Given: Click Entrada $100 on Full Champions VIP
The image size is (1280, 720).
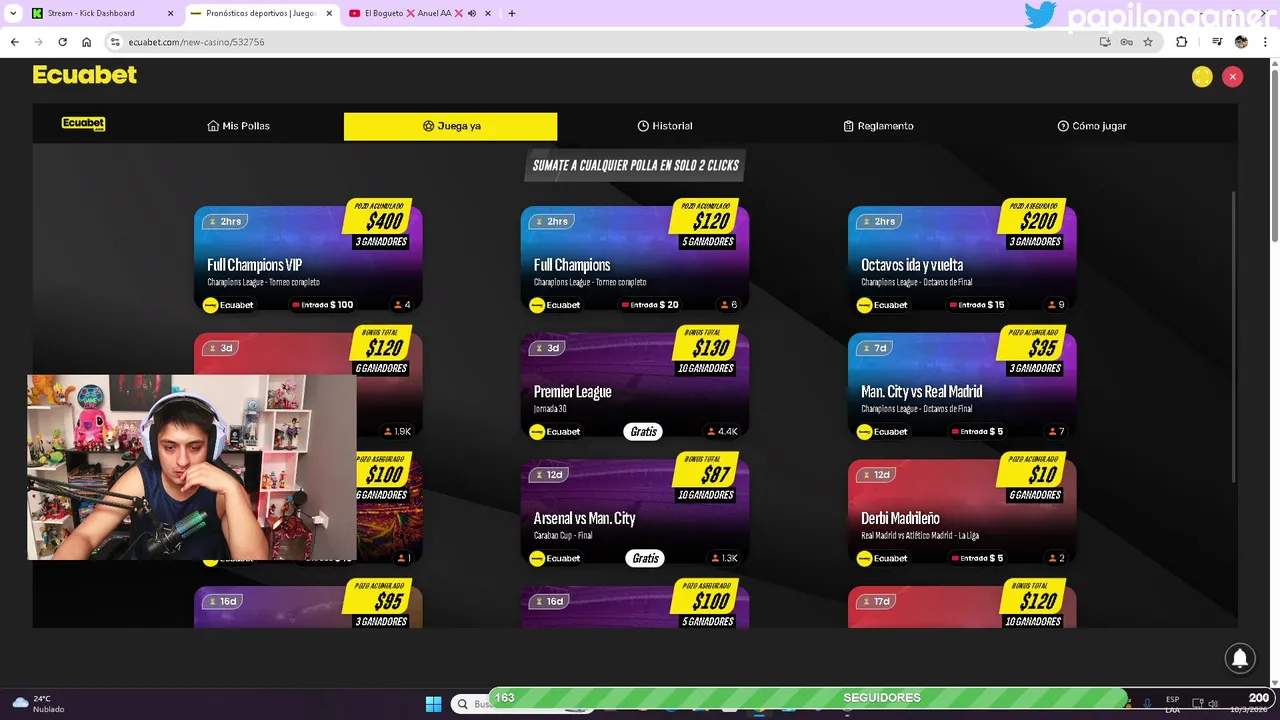Looking at the screenshot, I should (x=322, y=305).
